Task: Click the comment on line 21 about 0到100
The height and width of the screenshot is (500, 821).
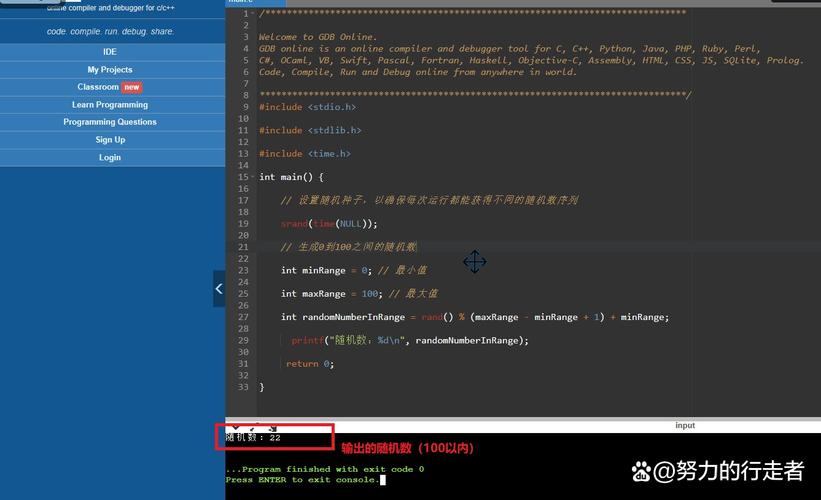Action: 349,247
